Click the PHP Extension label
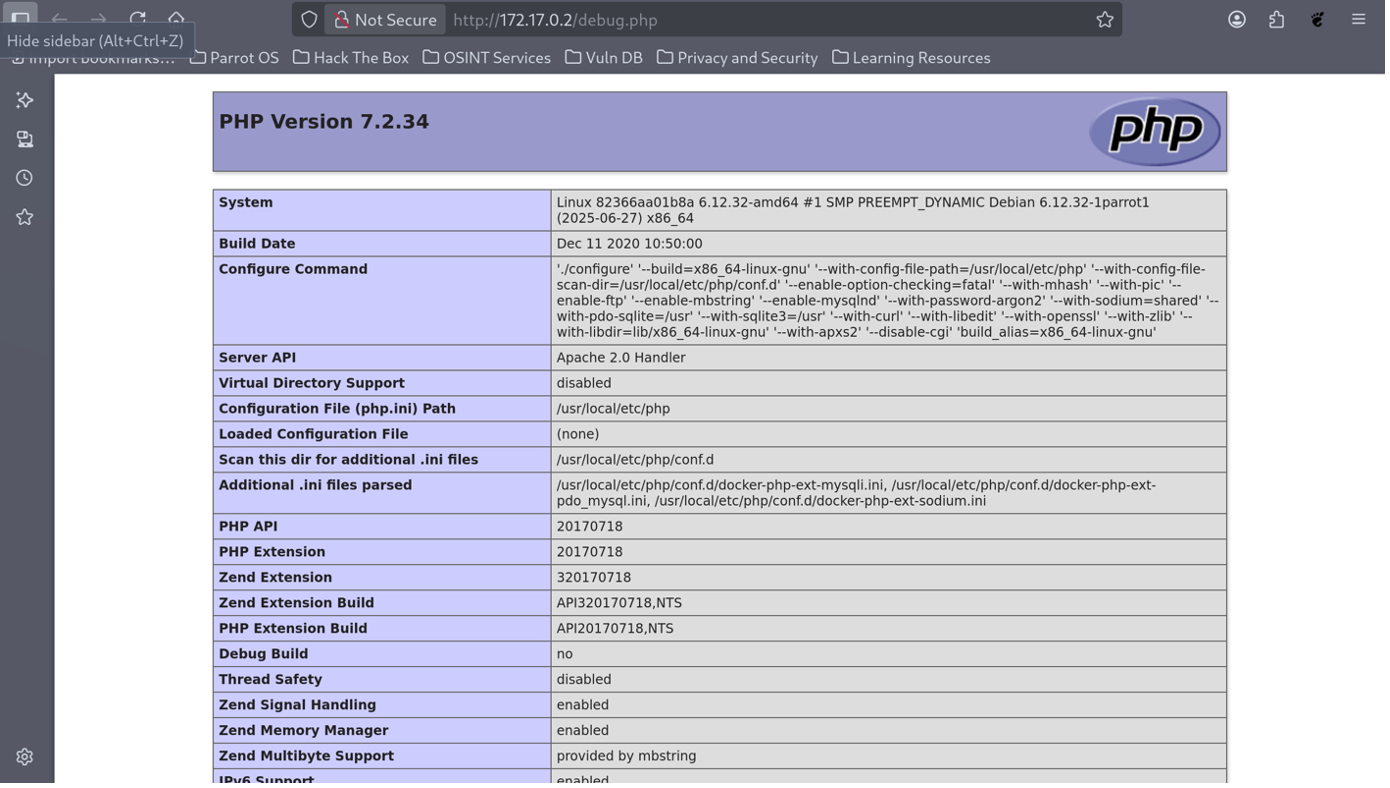Viewport: 1390px width, 788px height. click(272, 552)
